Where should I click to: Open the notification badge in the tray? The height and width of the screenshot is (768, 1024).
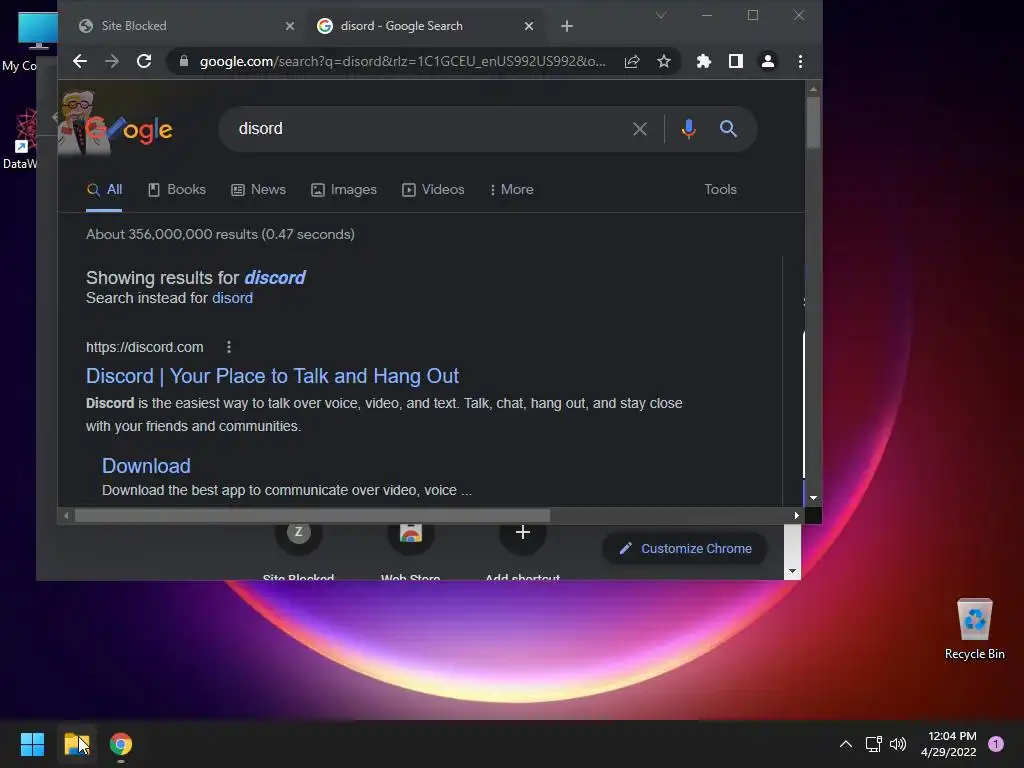click(996, 744)
